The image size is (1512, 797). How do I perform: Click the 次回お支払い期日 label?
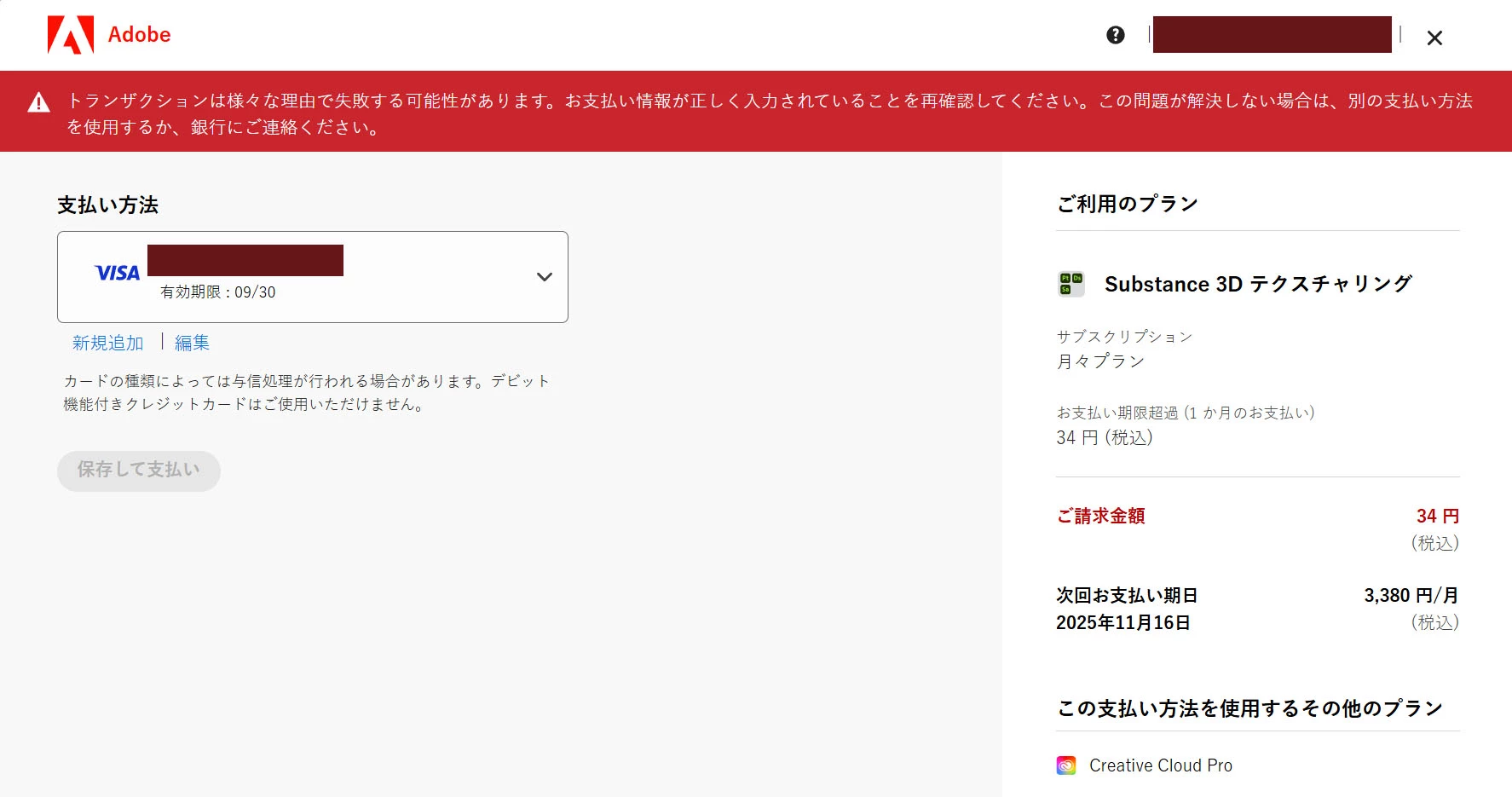pyautogui.click(x=1127, y=595)
